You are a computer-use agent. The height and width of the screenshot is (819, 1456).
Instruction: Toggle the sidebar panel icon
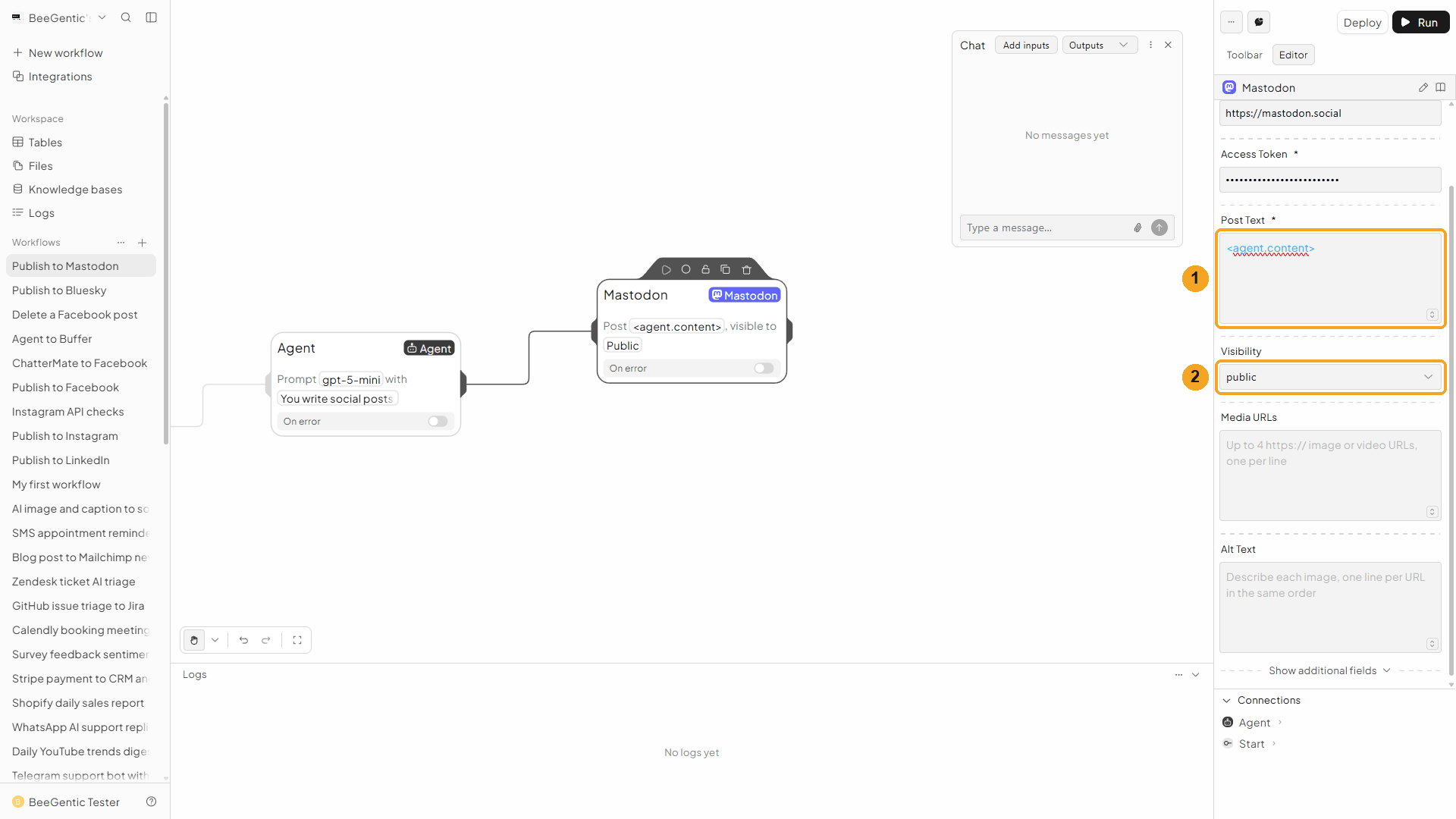(151, 17)
